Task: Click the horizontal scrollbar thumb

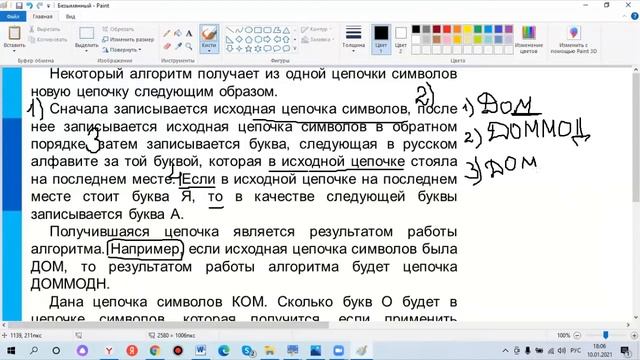Action: pyautogui.click(x=168, y=325)
